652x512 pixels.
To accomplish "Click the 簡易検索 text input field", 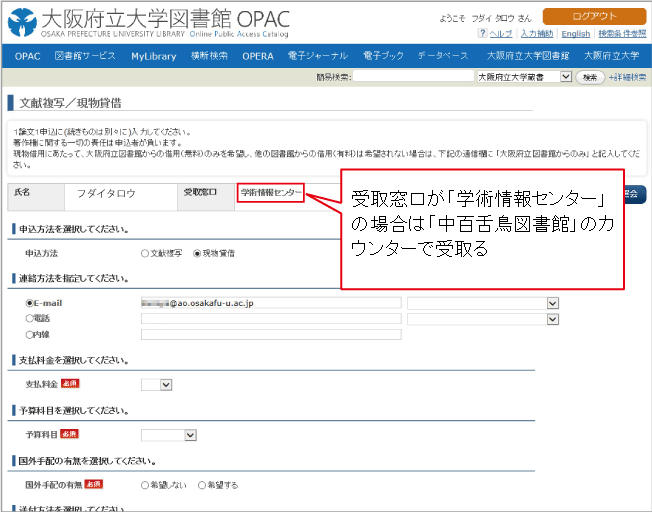I will tap(412, 76).
